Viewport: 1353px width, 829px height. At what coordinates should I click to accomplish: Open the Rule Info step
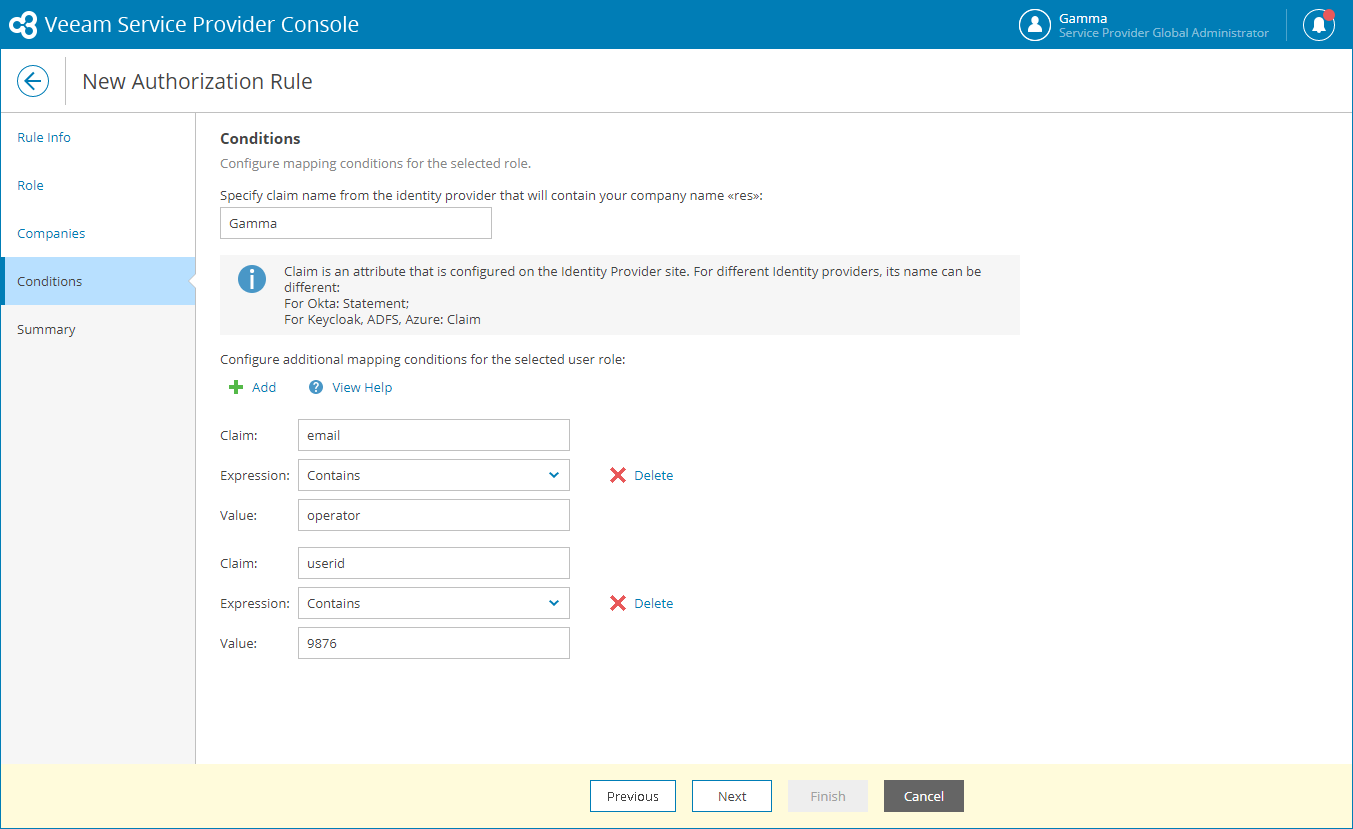pyautogui.click(x=44, y=137)
